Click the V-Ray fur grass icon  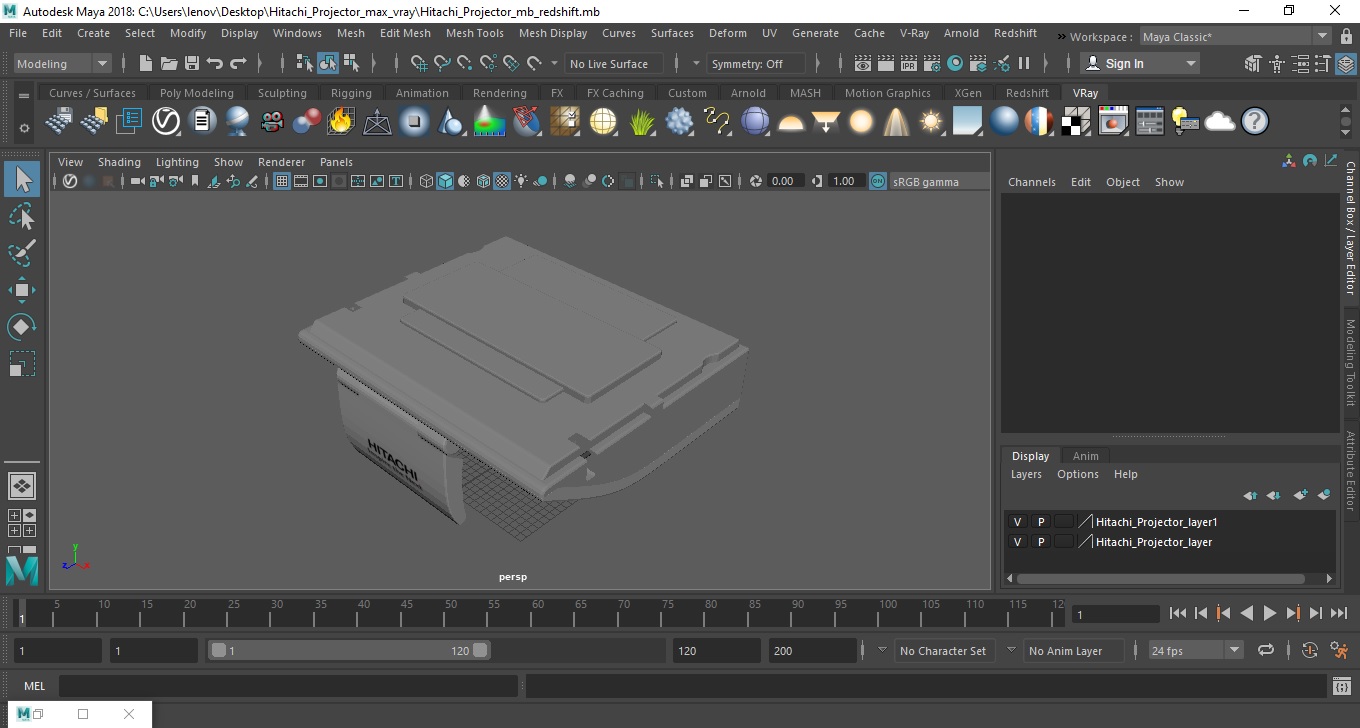[642, 122]
